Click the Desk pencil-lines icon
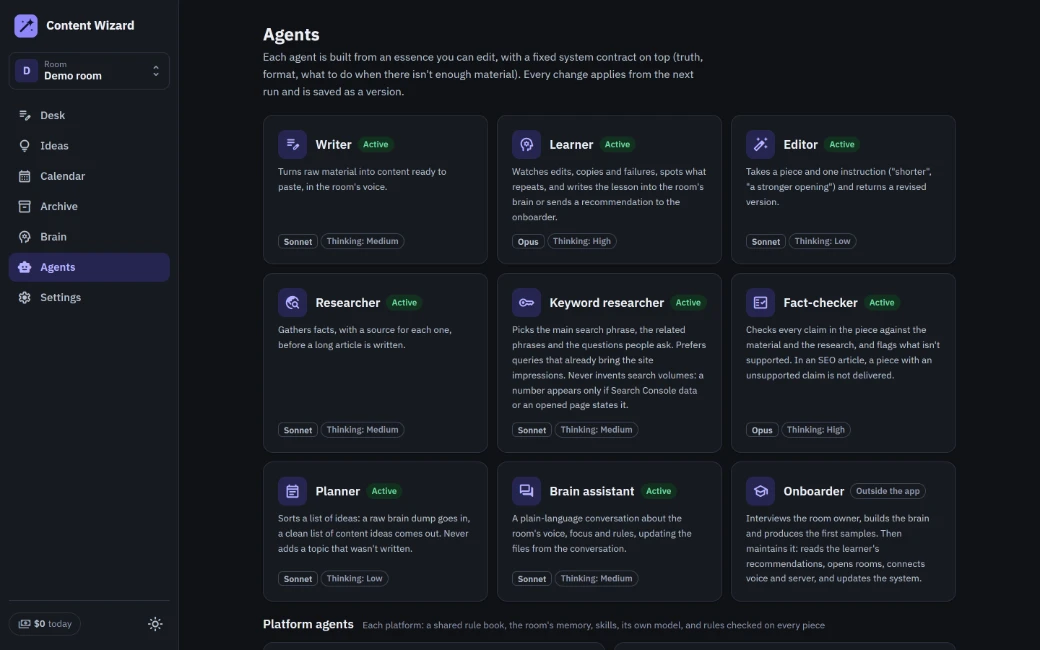This screenshot has height=650, width=1040. pyautogui.click(x=25, y=115)
